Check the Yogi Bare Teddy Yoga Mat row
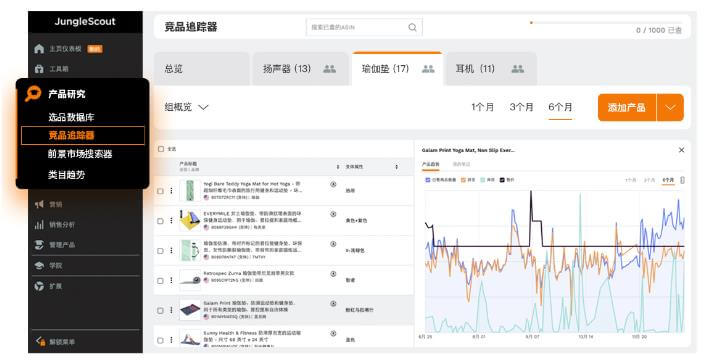This screenshot has height=362, width=708. 160,191
